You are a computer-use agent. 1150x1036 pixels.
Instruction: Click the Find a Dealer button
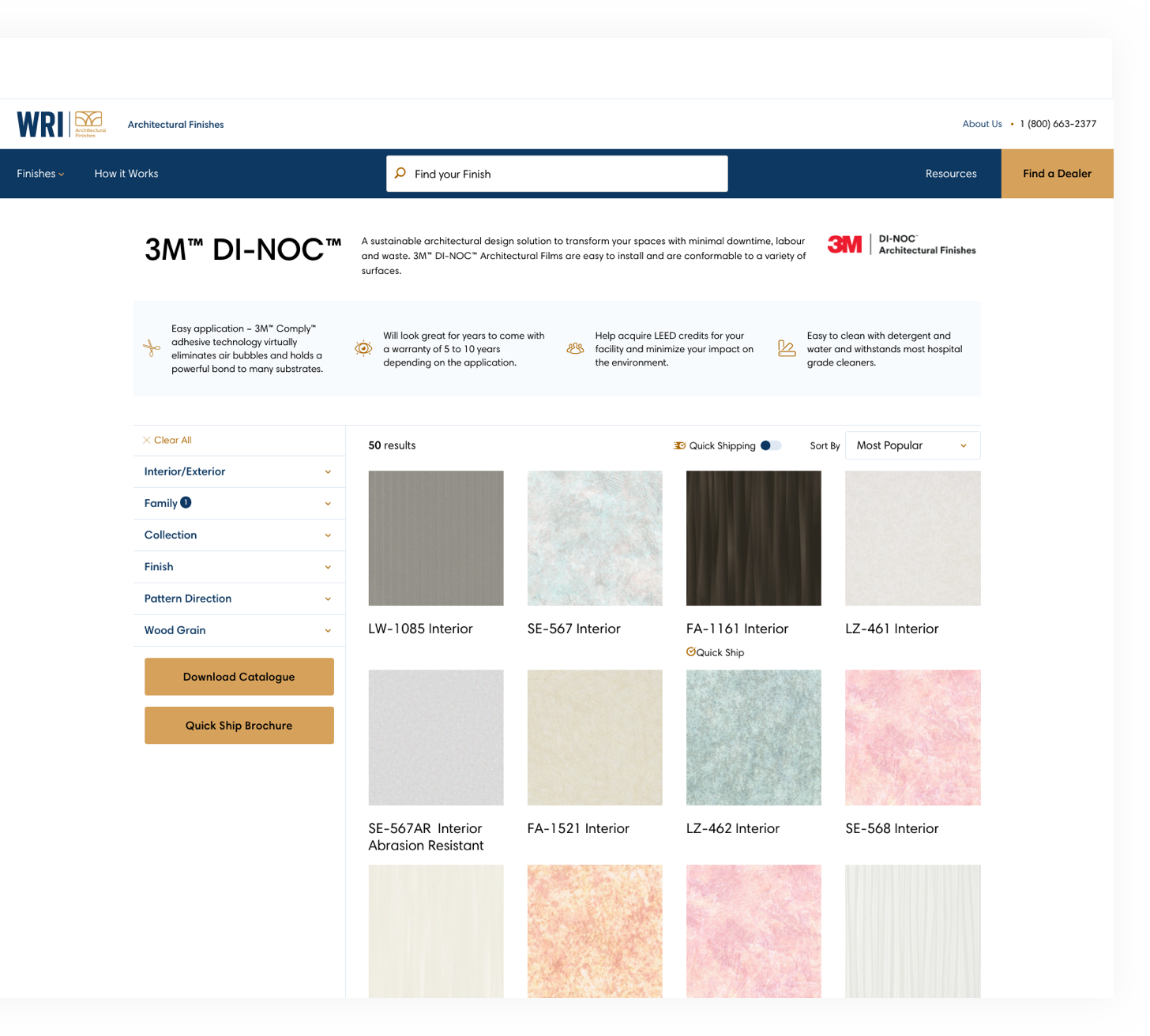tap(1057, 174)
